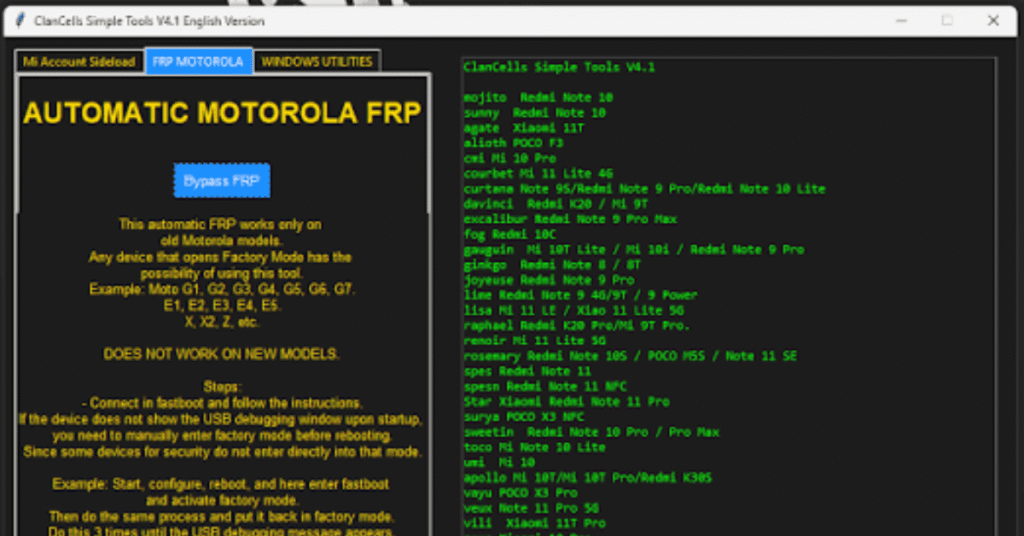The height and width of the screenshot is (536, 1024).
Task: Select the 'sweetin Redmi Note 10 Pro' line
Action: coord(591,432)
